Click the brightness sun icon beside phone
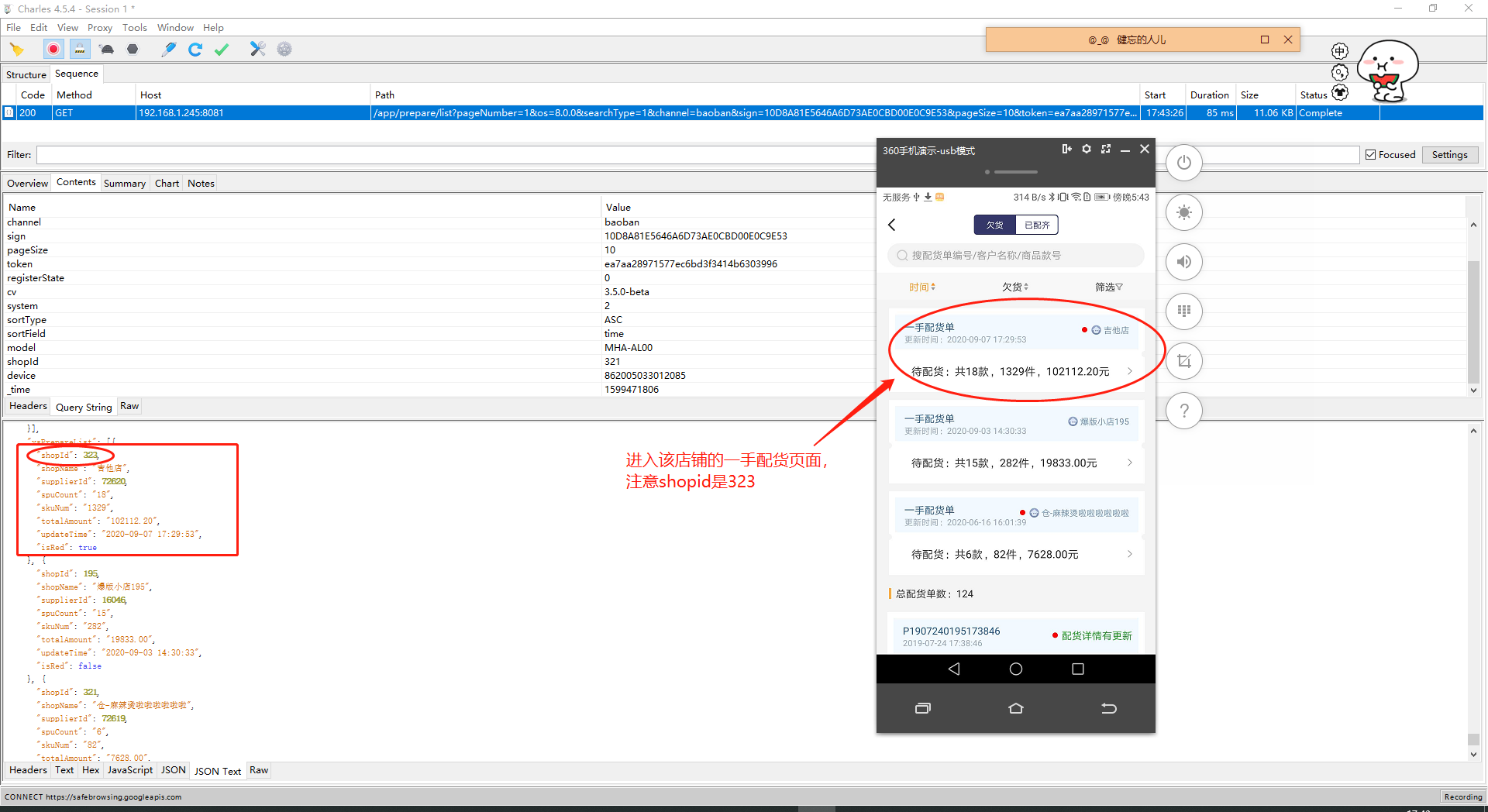The height and width of the screenshot is (812, 1488). (1183, 212)
